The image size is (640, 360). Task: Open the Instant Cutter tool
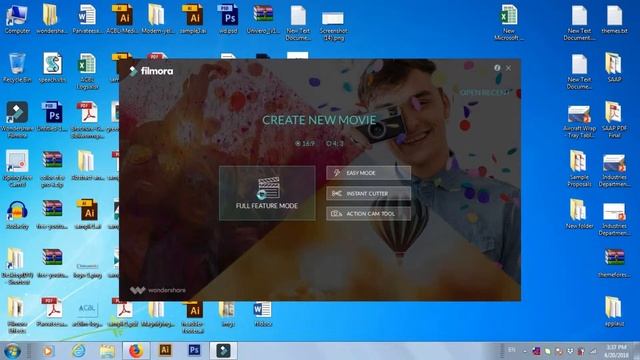pos(369,193)
